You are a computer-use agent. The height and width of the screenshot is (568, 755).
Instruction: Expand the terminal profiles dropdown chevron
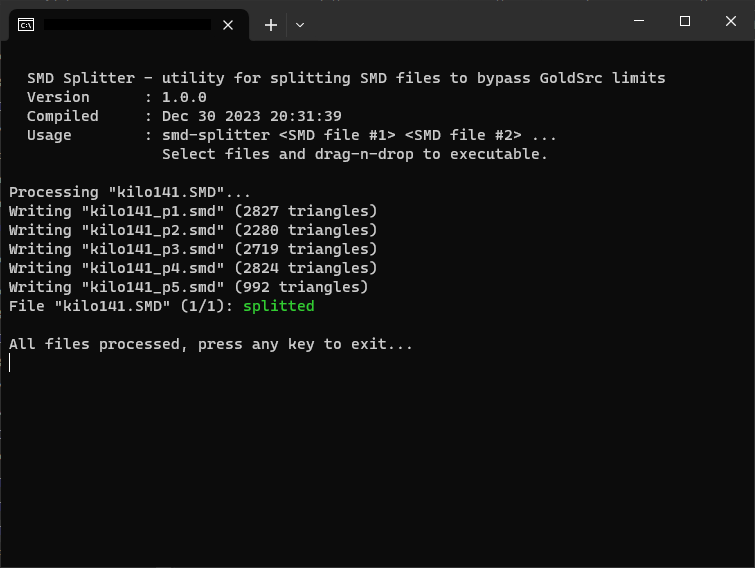tap(300, 25)
